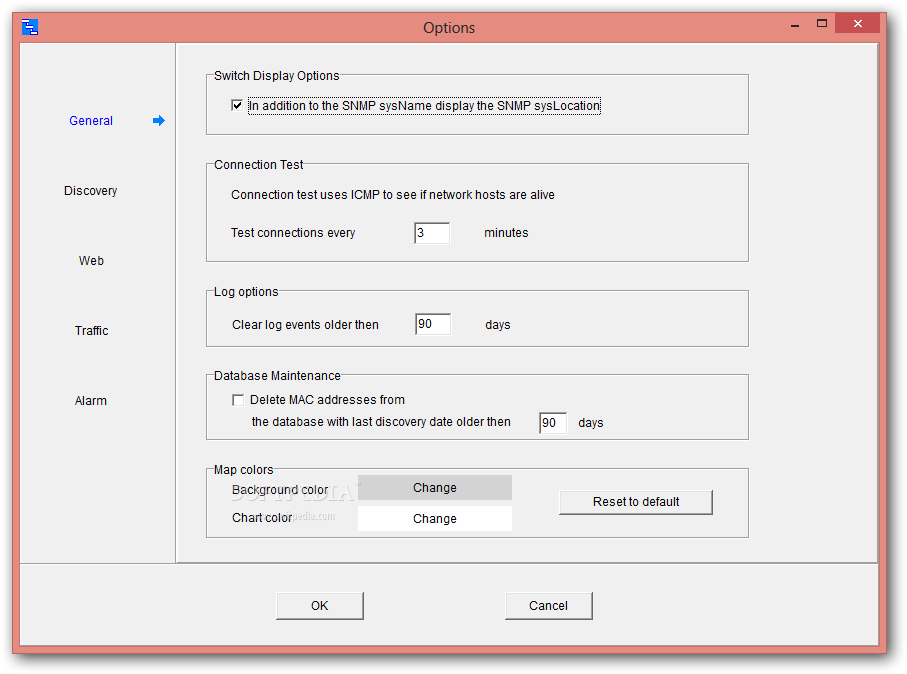Switch to the Discovery section

[91, 190]
